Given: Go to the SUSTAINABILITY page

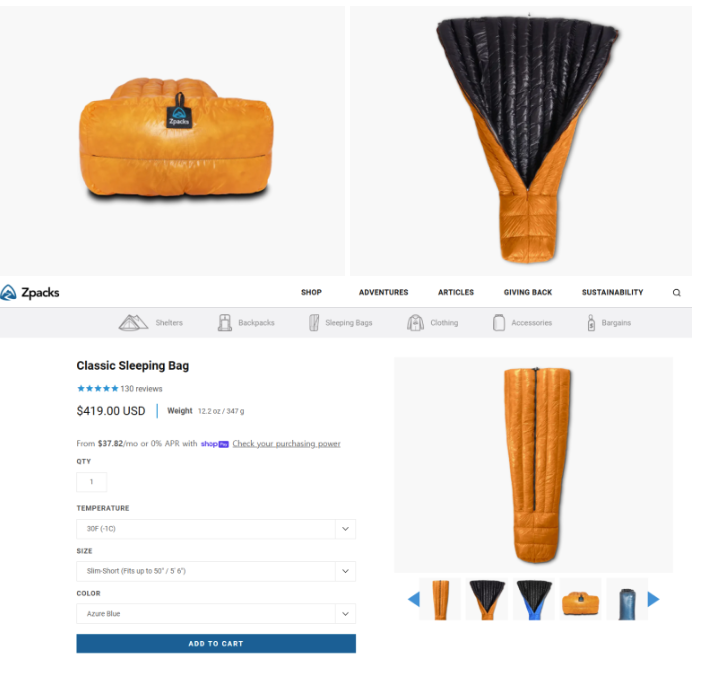Looking at the screenshot, I should point(612,292).
